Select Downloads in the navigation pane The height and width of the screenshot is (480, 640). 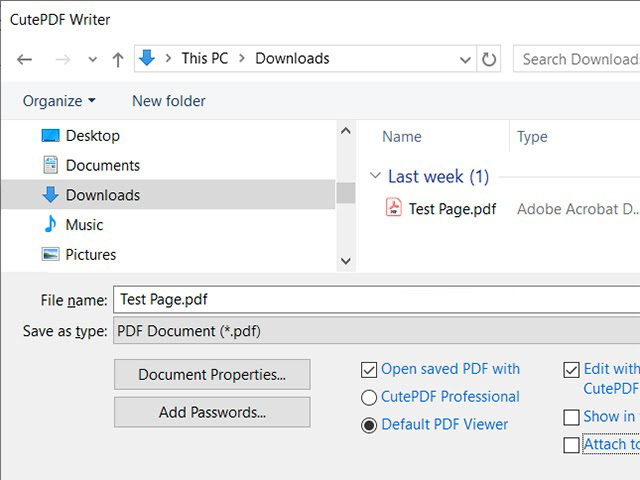(x=168, y=195)
